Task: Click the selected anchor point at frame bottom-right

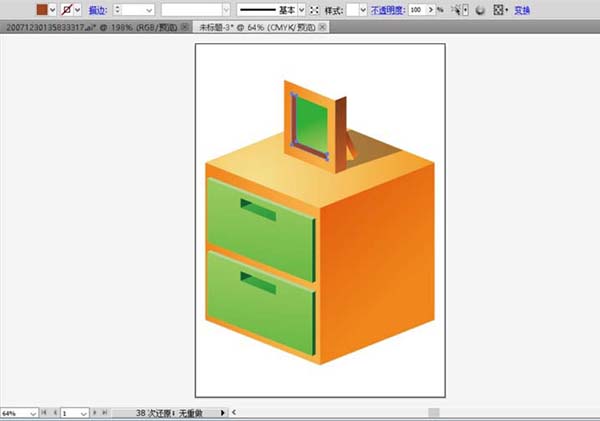Action: (x=327, y=157)
